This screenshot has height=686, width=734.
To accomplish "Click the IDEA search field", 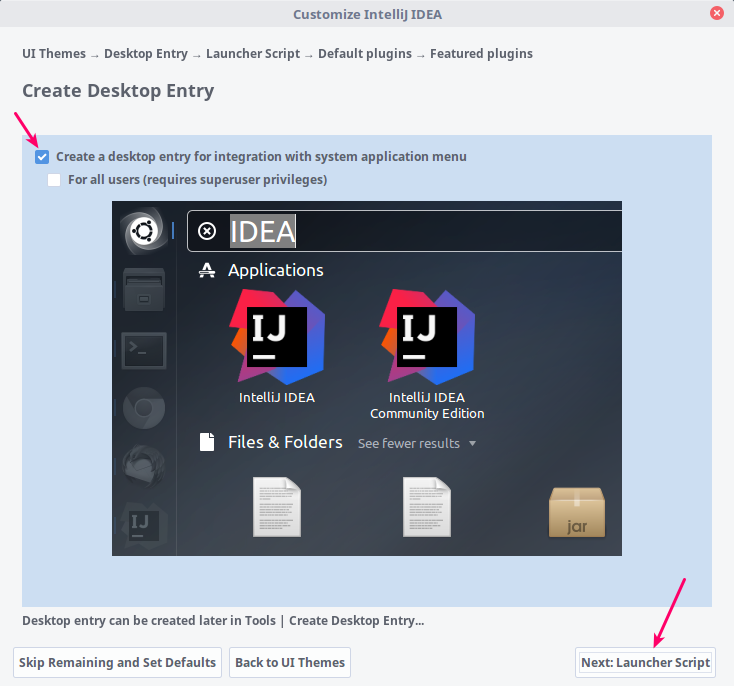I will pos(404,231).
